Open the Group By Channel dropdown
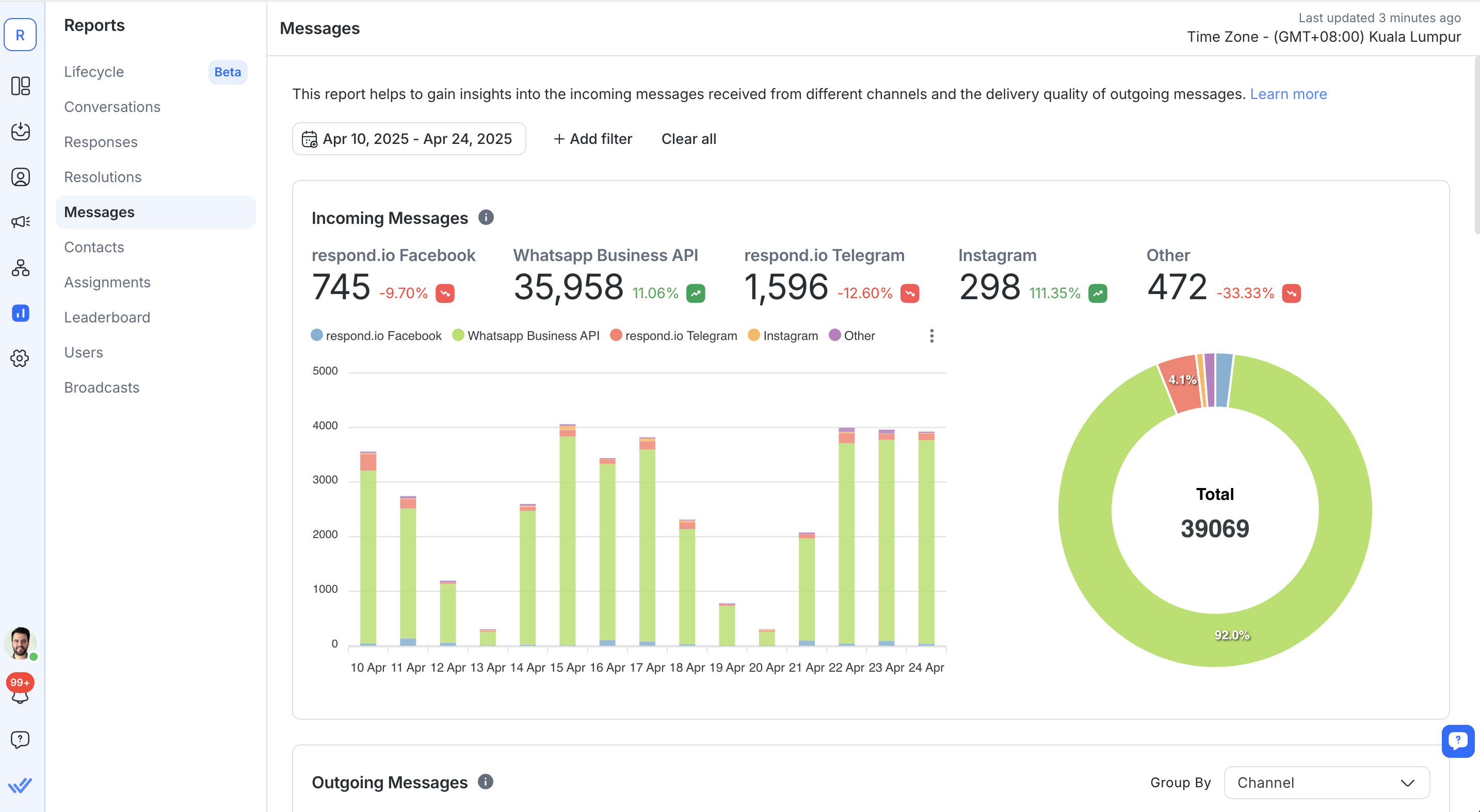Image resolution: width=1480 pixels, height=812 pixels. click(1326, 782)
